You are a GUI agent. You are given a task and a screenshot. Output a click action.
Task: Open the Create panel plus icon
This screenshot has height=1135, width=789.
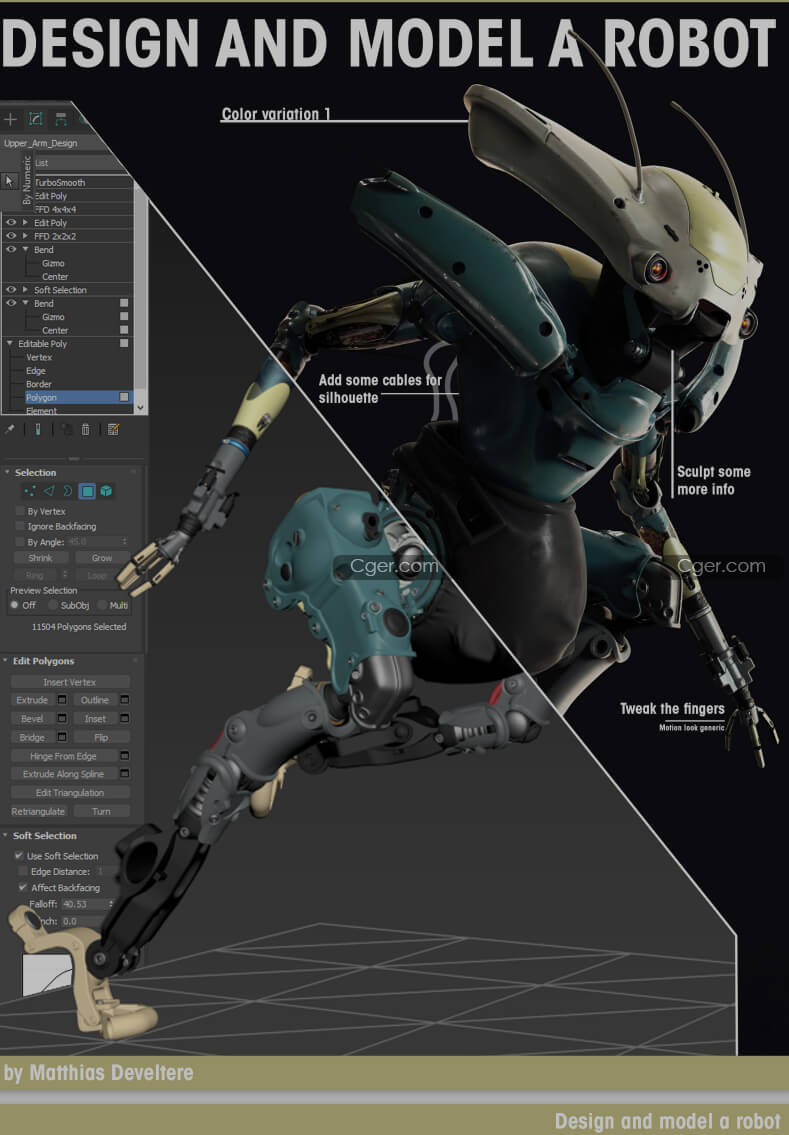11,119
